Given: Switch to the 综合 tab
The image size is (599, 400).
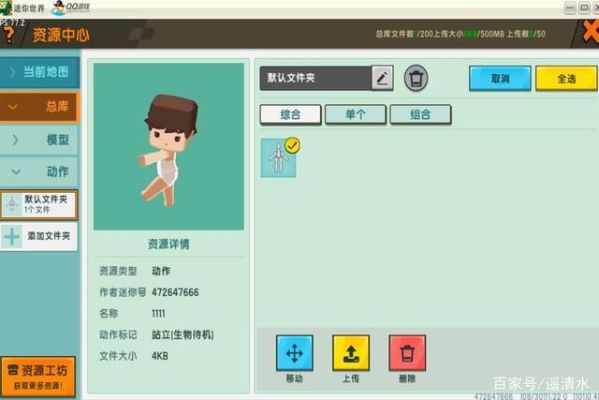Looking at the screenshot, I should [290, 114].
